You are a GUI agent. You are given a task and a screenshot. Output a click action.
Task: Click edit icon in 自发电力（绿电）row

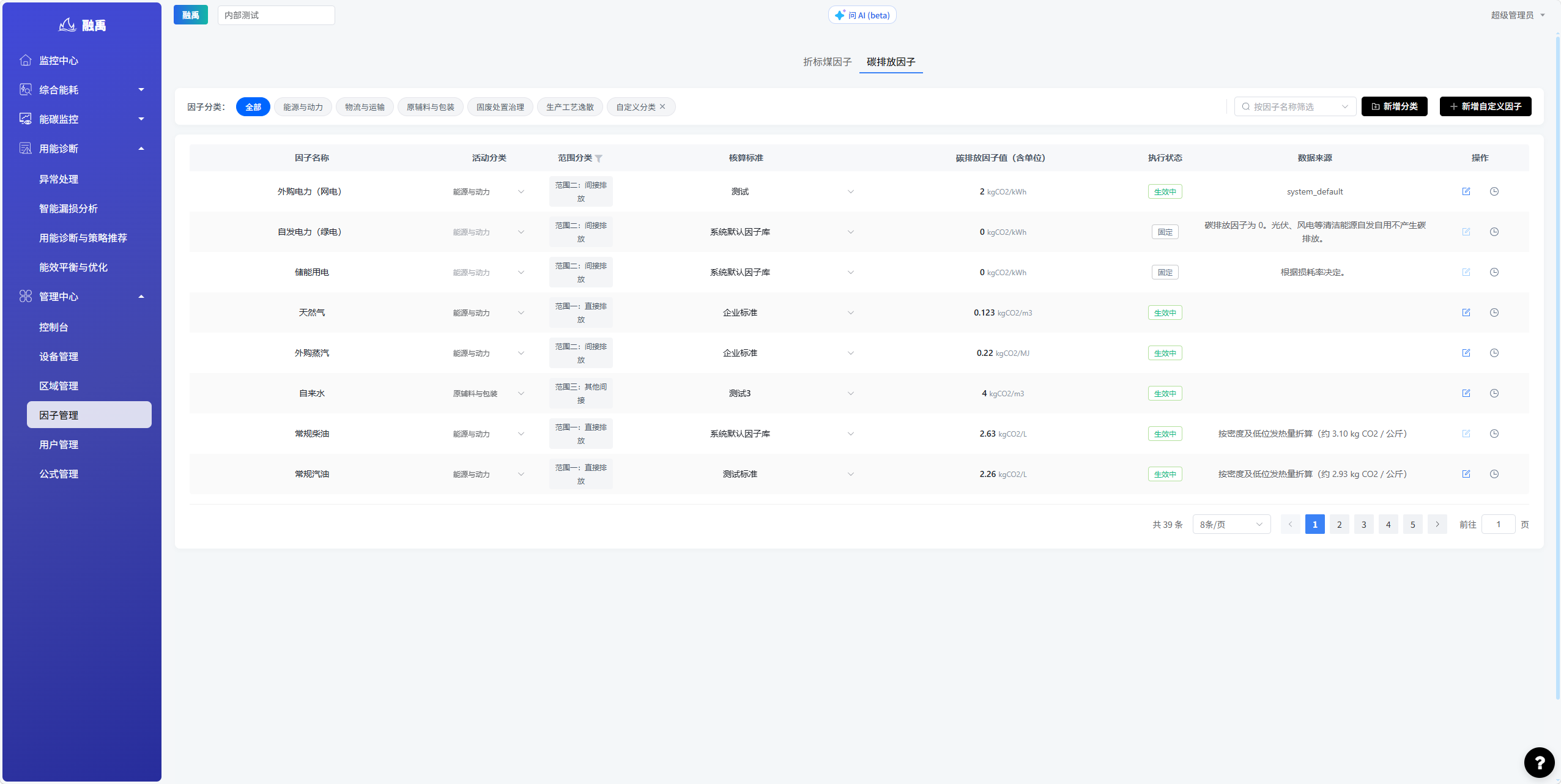coord(1466,232)
